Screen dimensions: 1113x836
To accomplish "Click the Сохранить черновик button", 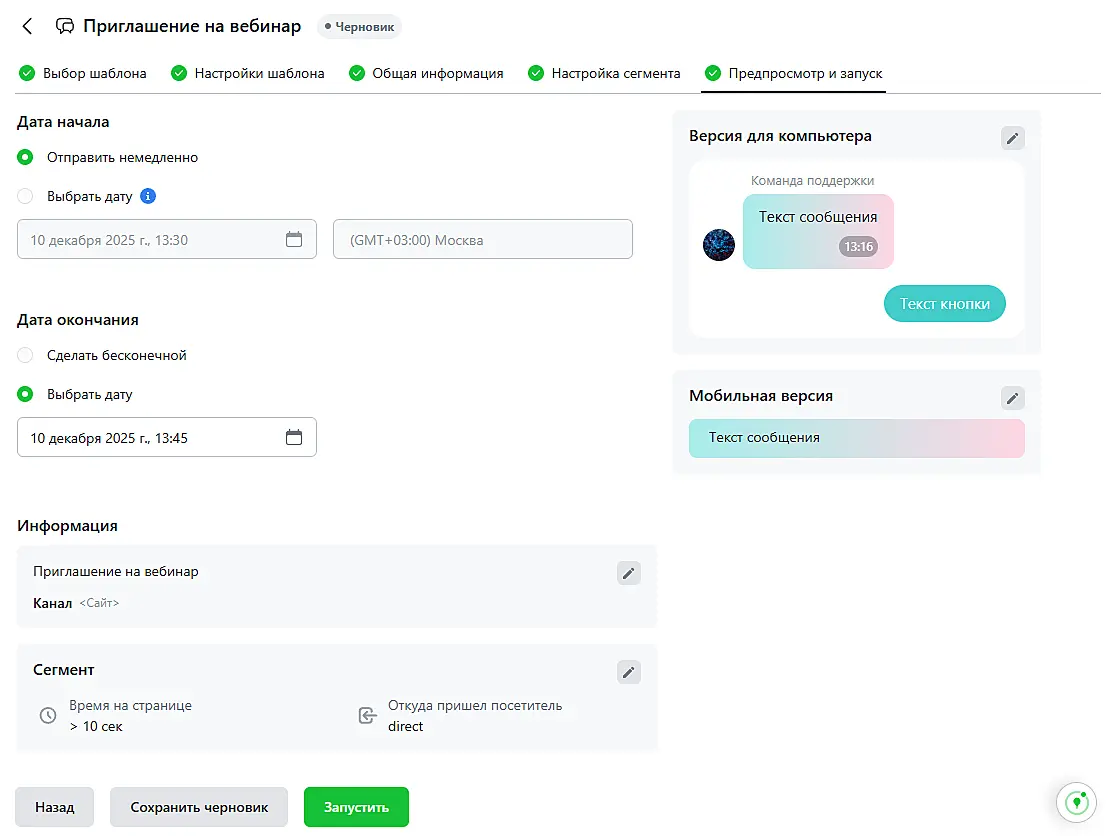I will (199, 807).
